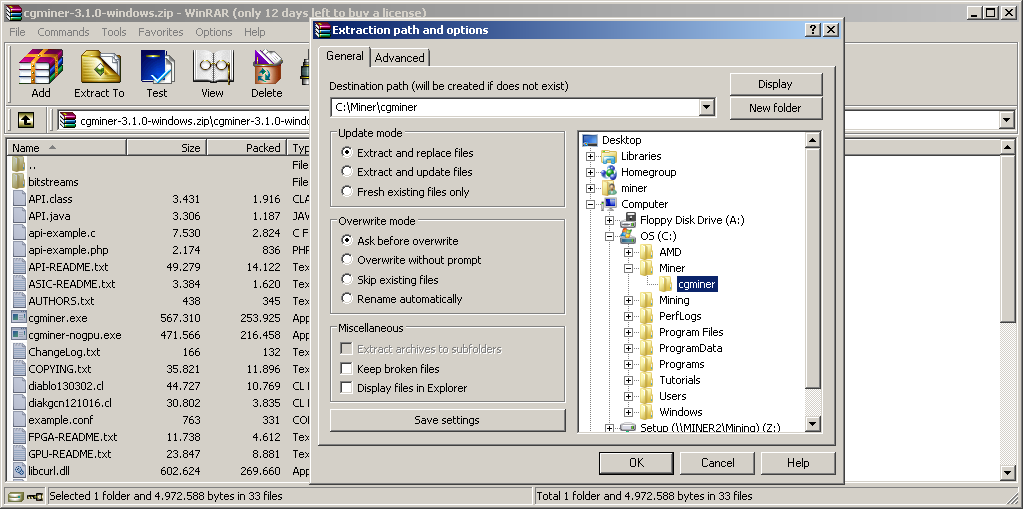The image size is (1023, 509).
Task: Click the Libraries icon in folder tree
Action: point(609,156)
